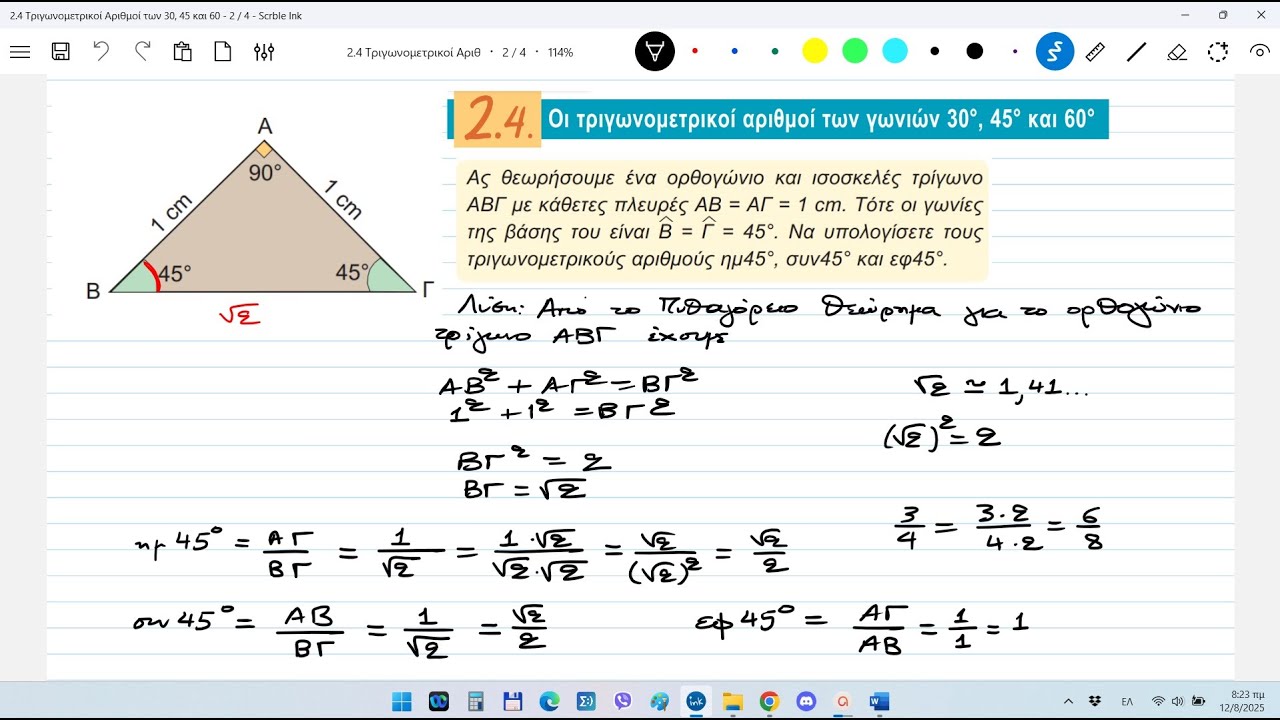This screenshot has height=720, width=1280.
Task: Save the notebook with the floppy icon
Action: point(60,52)
